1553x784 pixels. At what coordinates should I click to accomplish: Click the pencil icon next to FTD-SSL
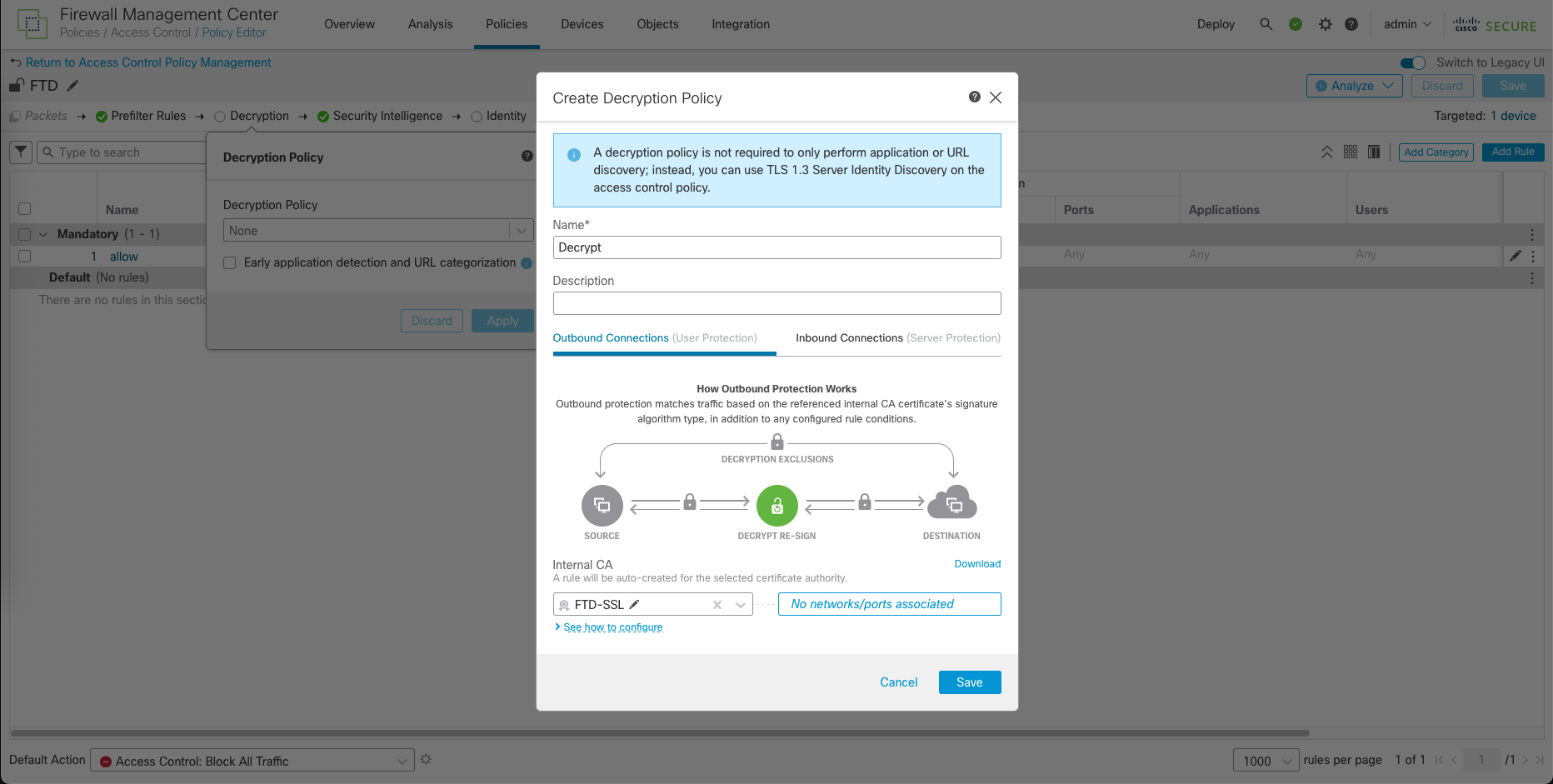click(x=634, y=604)
